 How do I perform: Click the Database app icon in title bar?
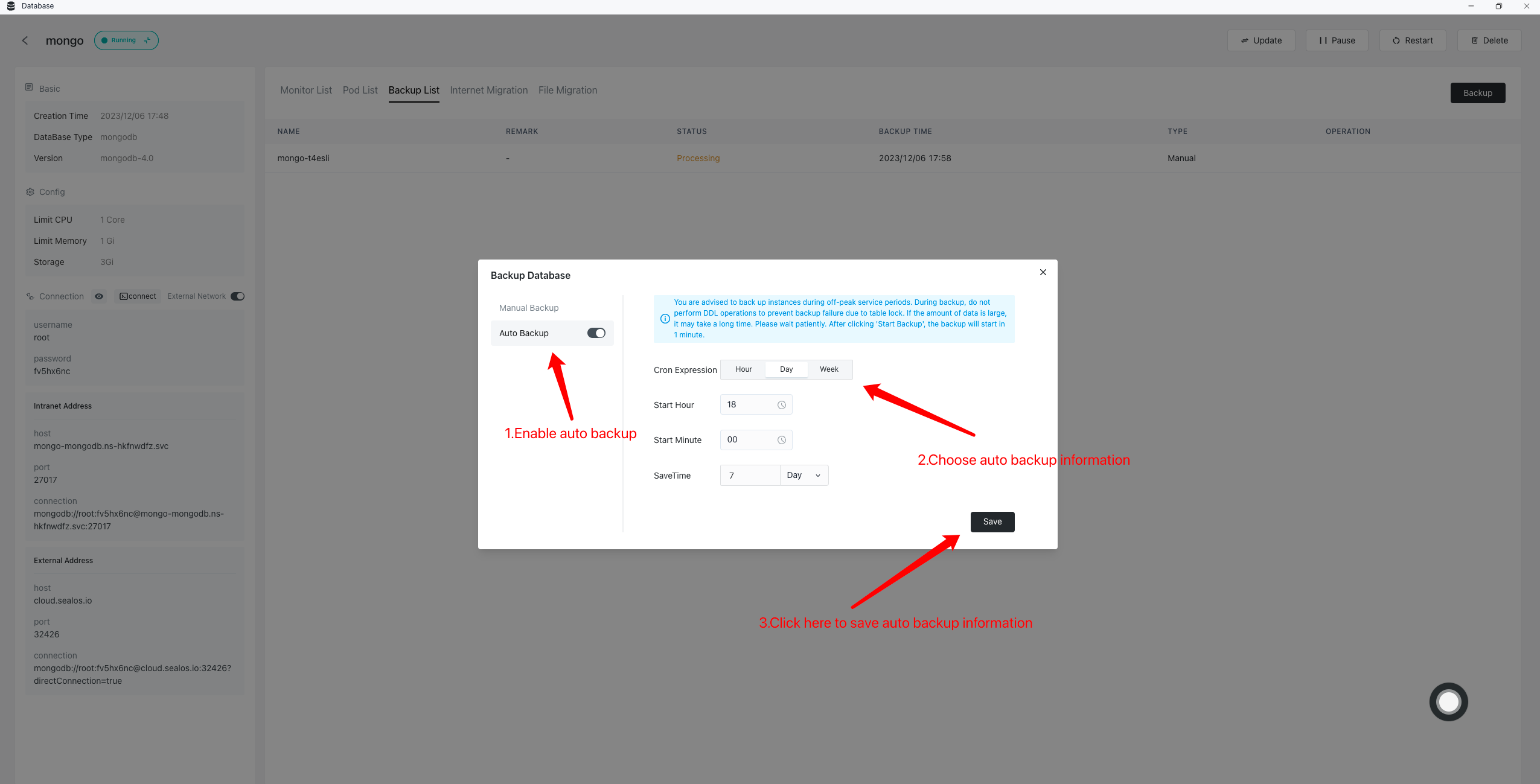[10, 6]
